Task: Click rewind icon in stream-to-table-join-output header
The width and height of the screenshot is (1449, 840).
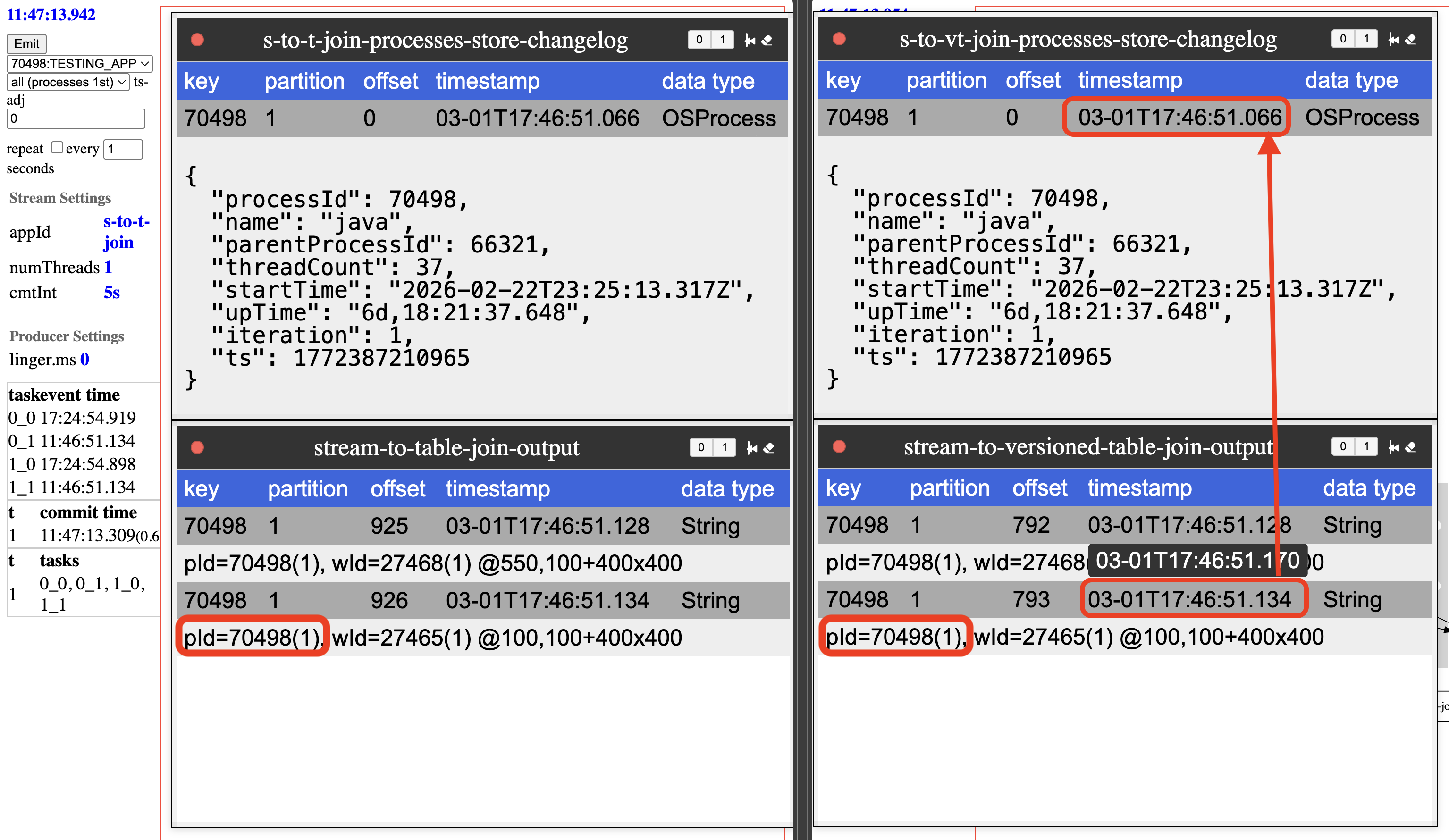Action: tap(751, 448)
